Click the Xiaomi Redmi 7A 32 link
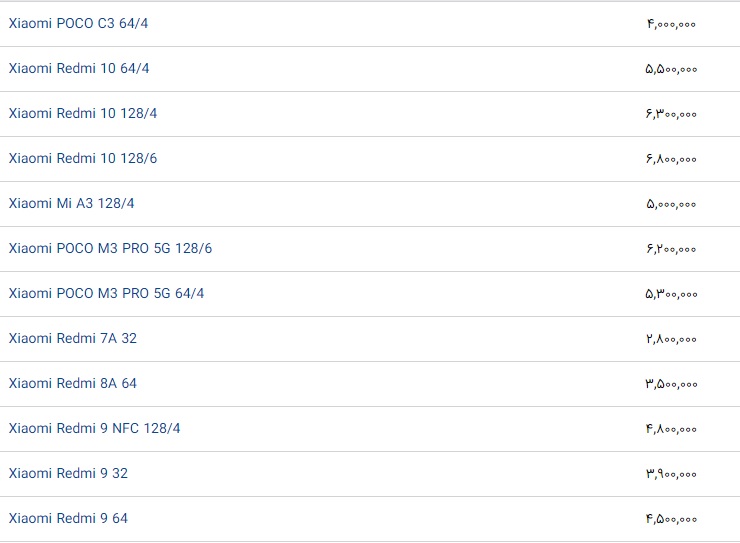Image resolution: width=740 pixels, height=543 pixels. 73,338
